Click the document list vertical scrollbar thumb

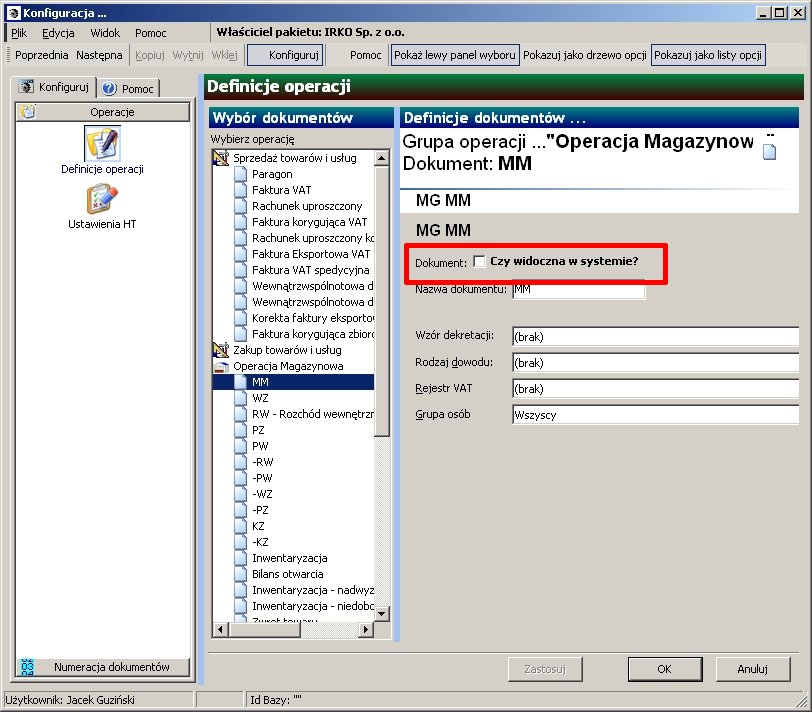(382, 301)
